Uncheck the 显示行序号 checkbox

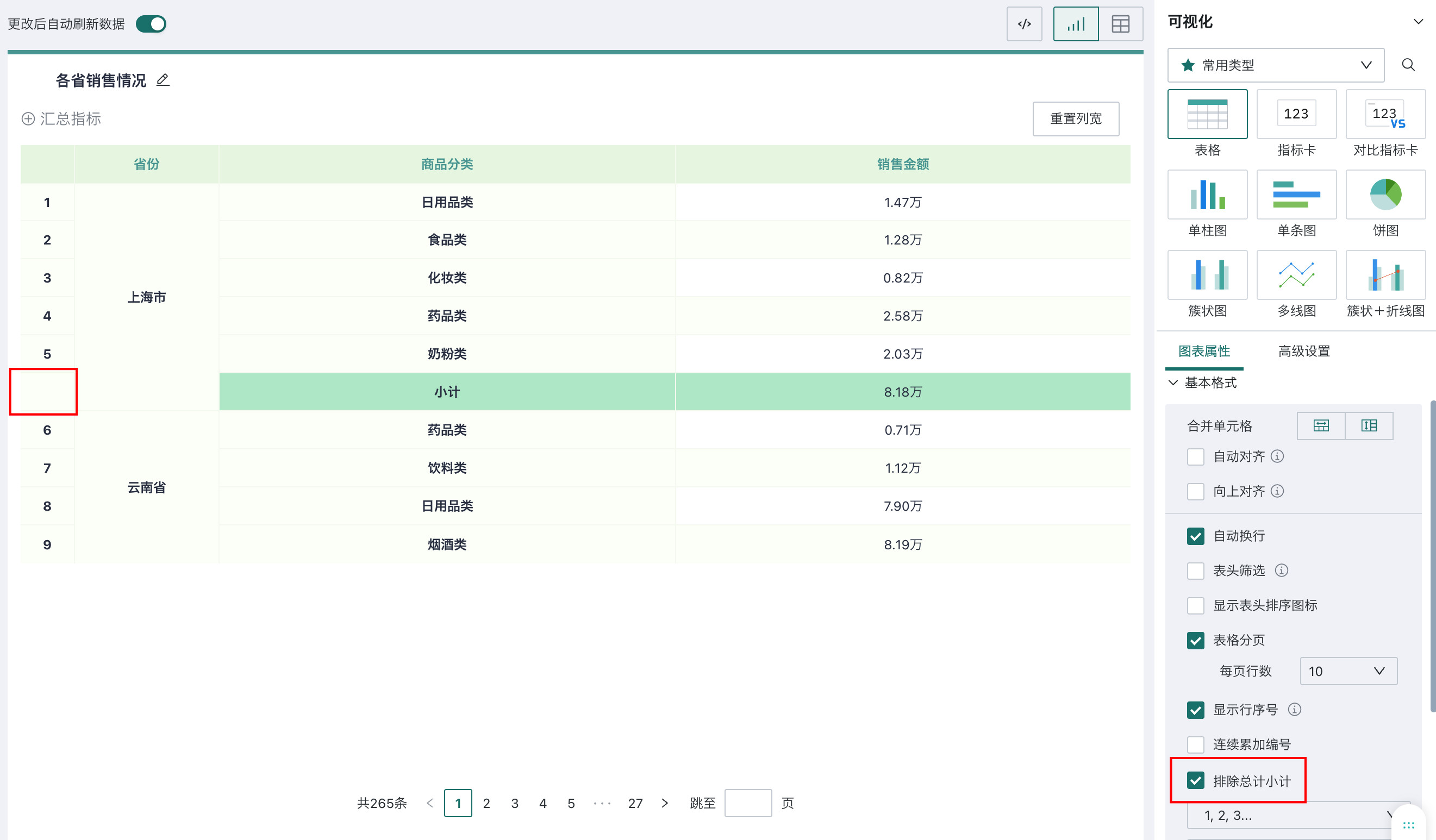pyautogui.click(x=1195, y=710)
